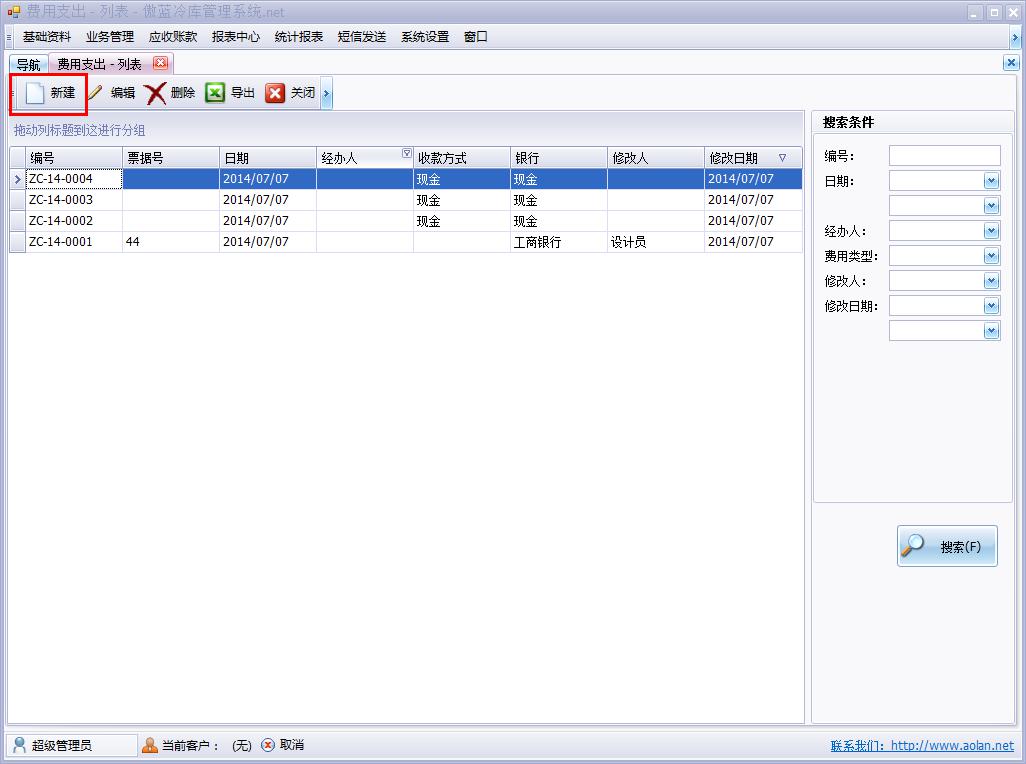The image size is (1026, 764).
Task: Open the 系统设置 menu
Action: 425,37
